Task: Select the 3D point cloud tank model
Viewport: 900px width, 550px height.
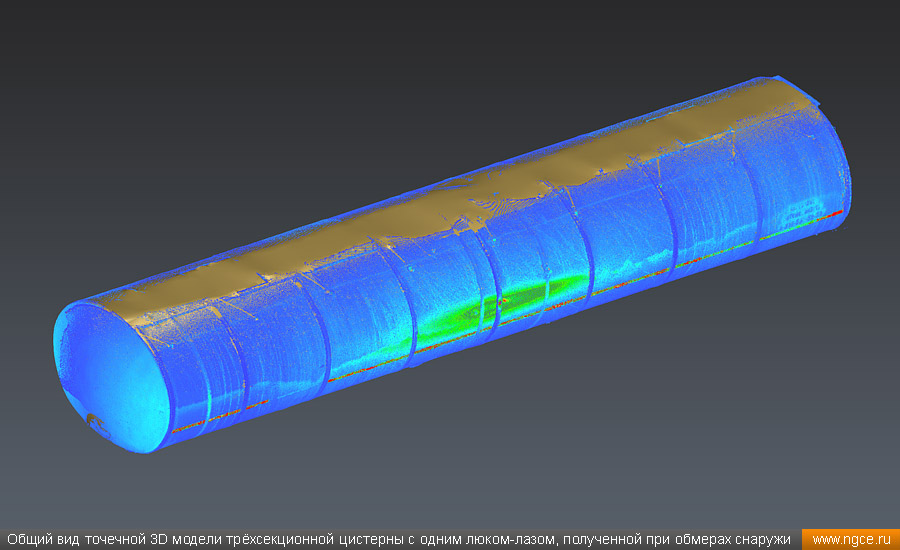Action: click(452, 264)
